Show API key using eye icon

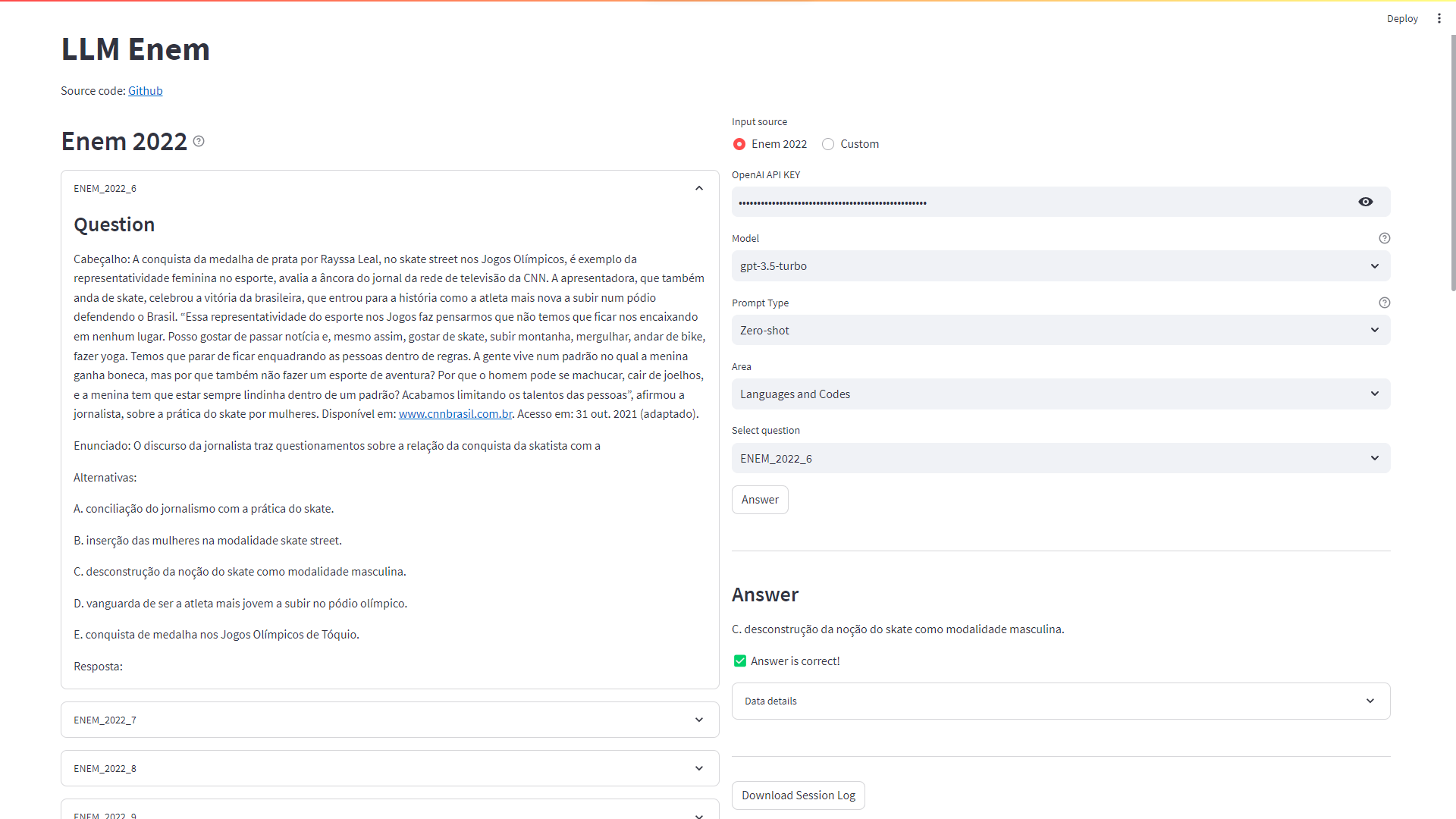point(1365,202)
